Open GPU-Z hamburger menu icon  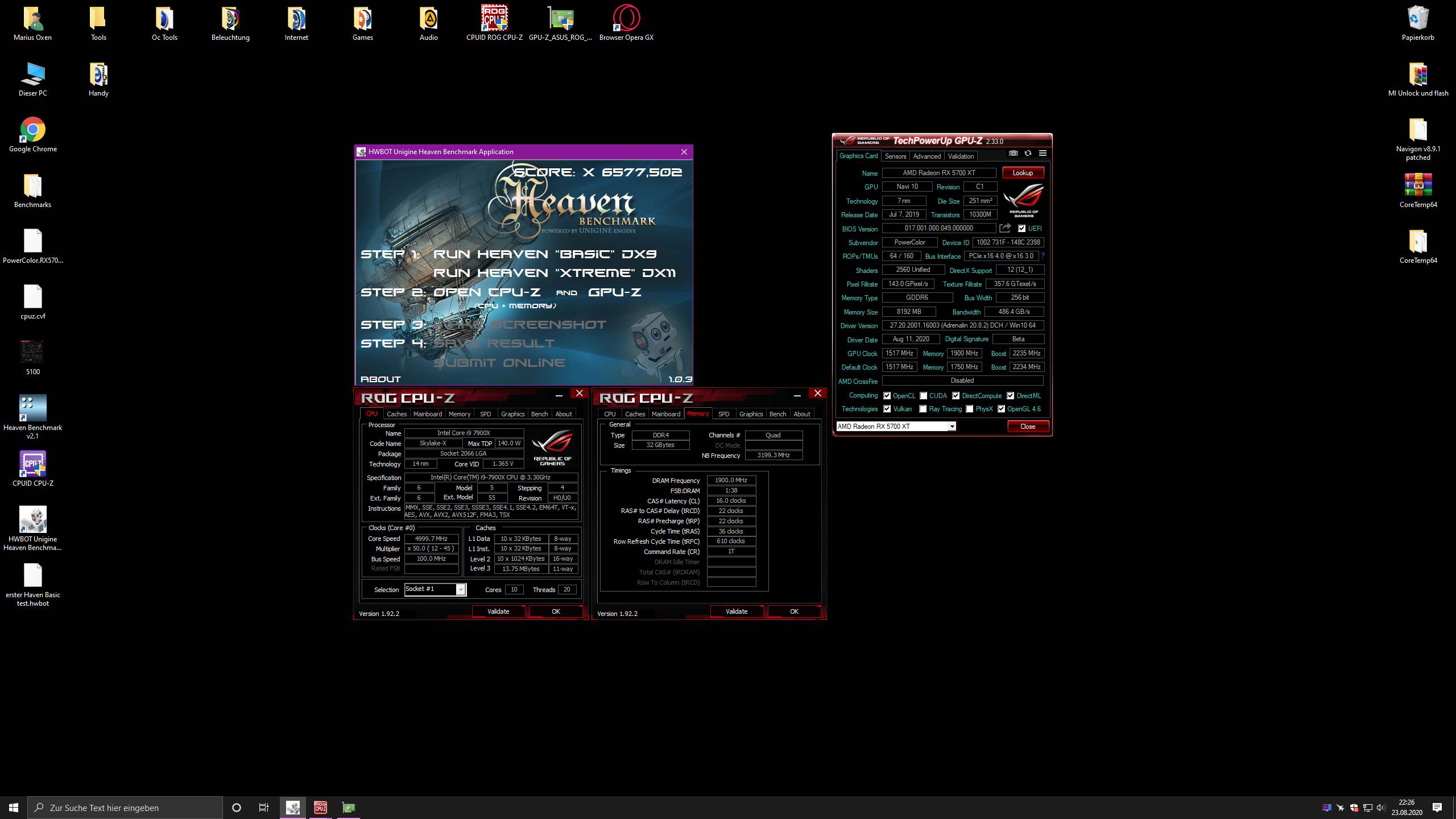[1043, 153]
